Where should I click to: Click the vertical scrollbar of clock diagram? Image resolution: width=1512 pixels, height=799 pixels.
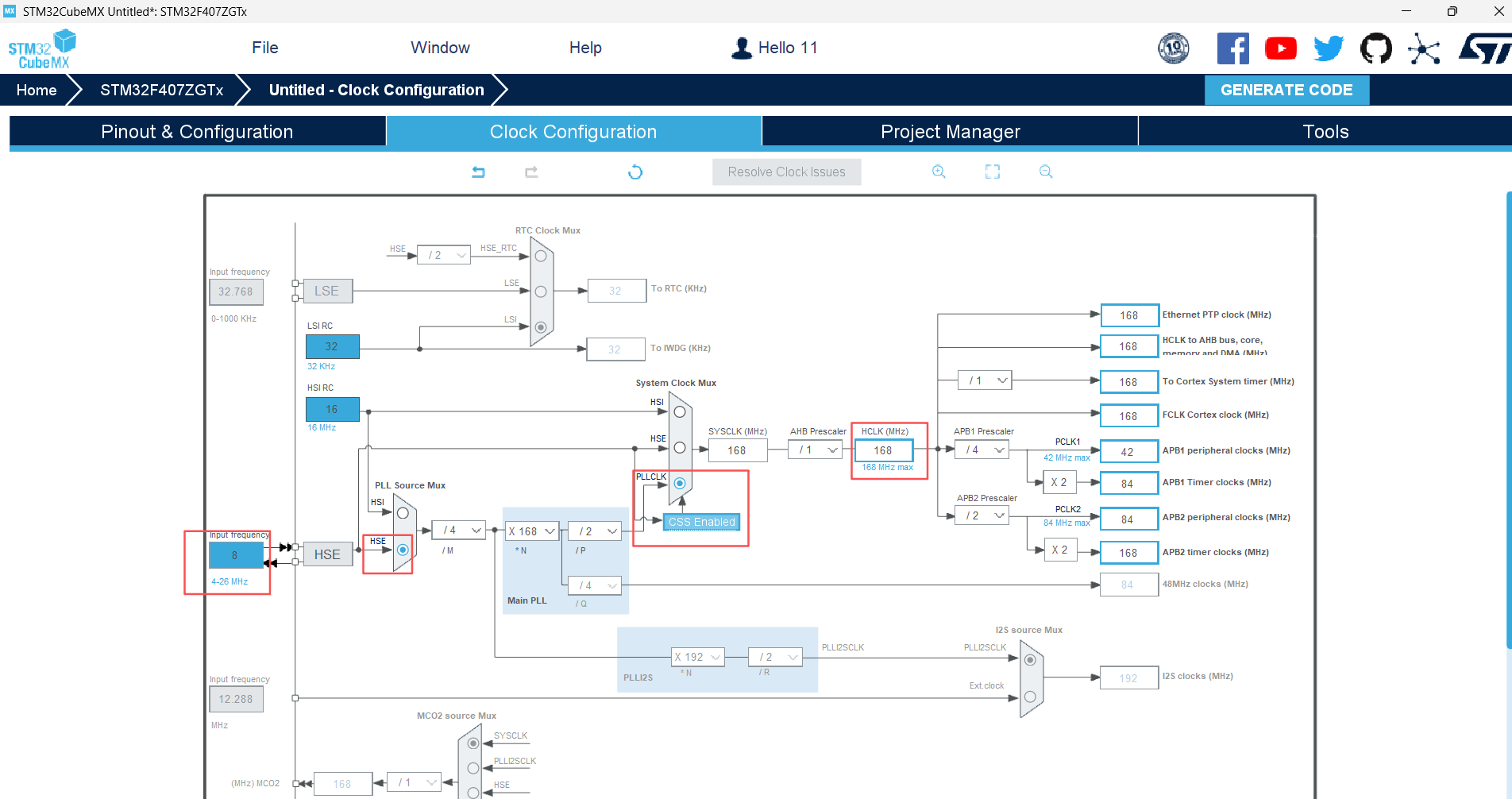point(1508,420)
